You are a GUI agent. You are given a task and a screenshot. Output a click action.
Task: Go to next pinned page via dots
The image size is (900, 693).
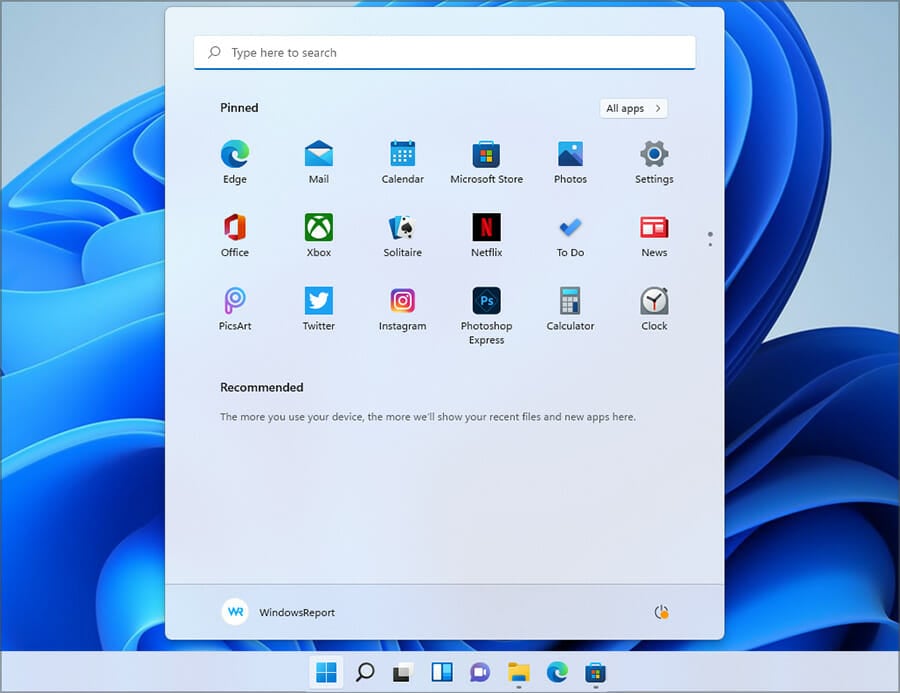coord(710,245)
